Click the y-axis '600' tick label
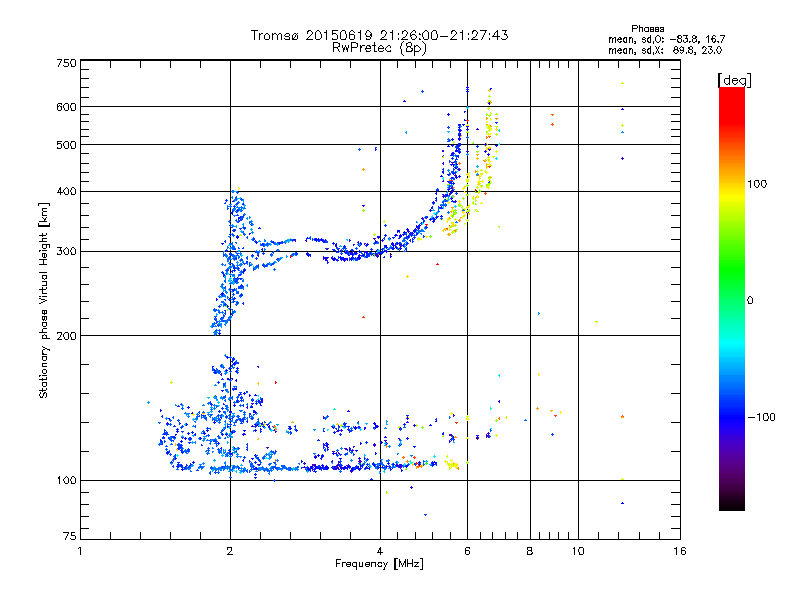Viewport: 800px width, 600px height. pos(66,107)
